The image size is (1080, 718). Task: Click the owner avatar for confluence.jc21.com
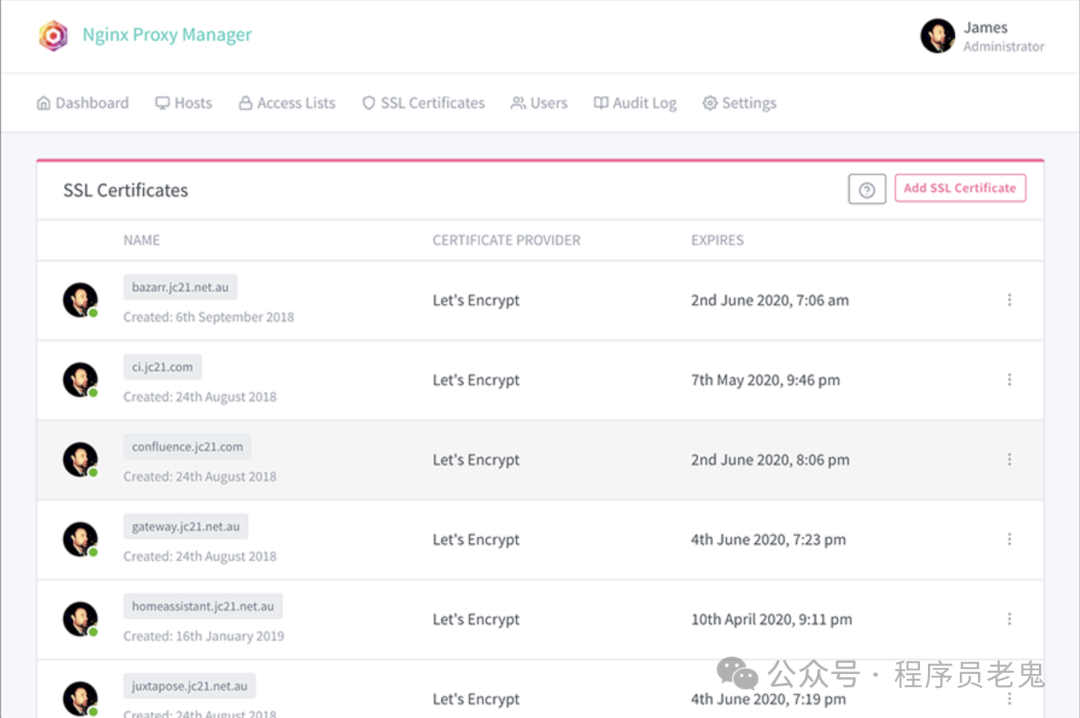tap(80, 460)
